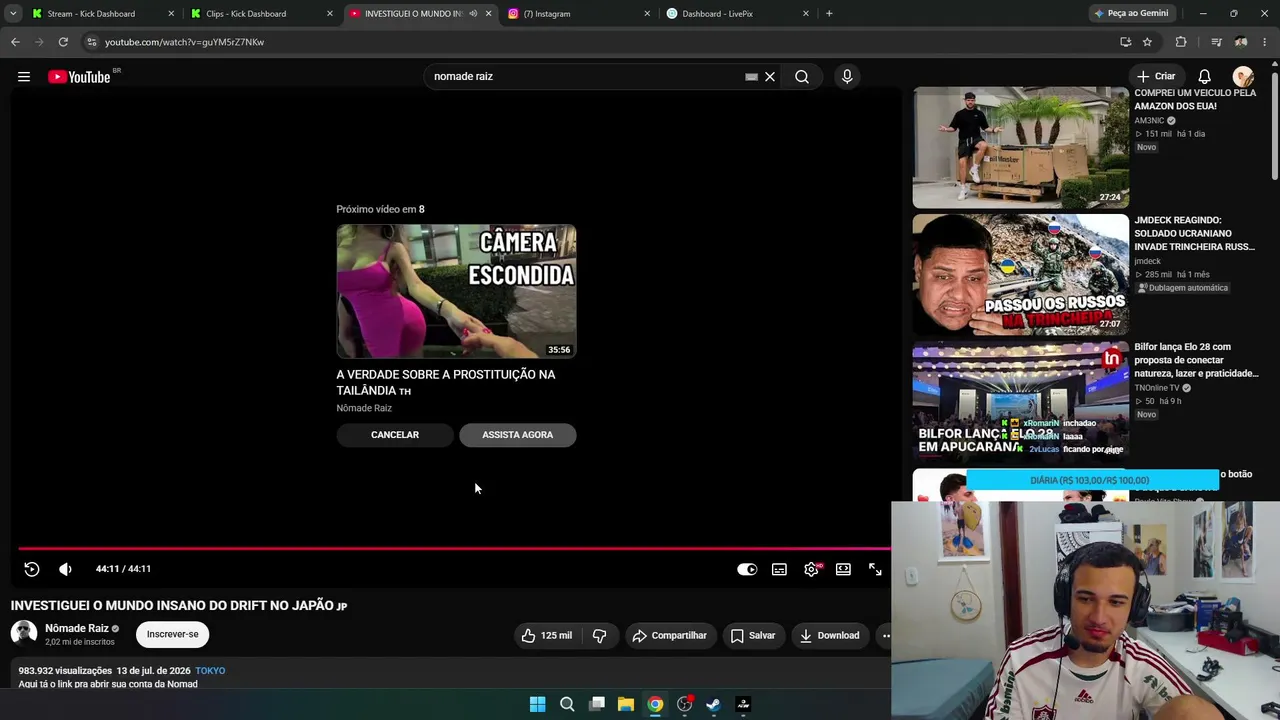Viewport: 1280px width, 720px height.
Task: Start voice search with microphone
Action: (847, 77)
